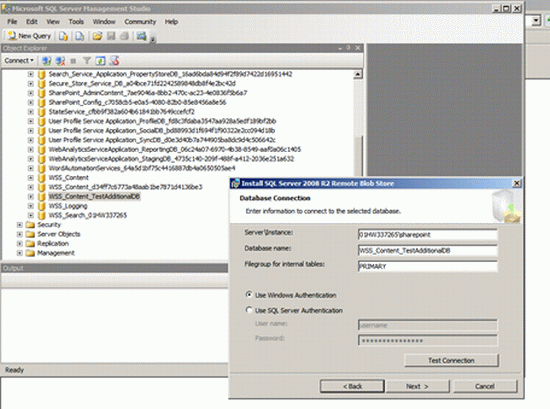Open the View menu

pyautogui.click(x=53, y=22)
